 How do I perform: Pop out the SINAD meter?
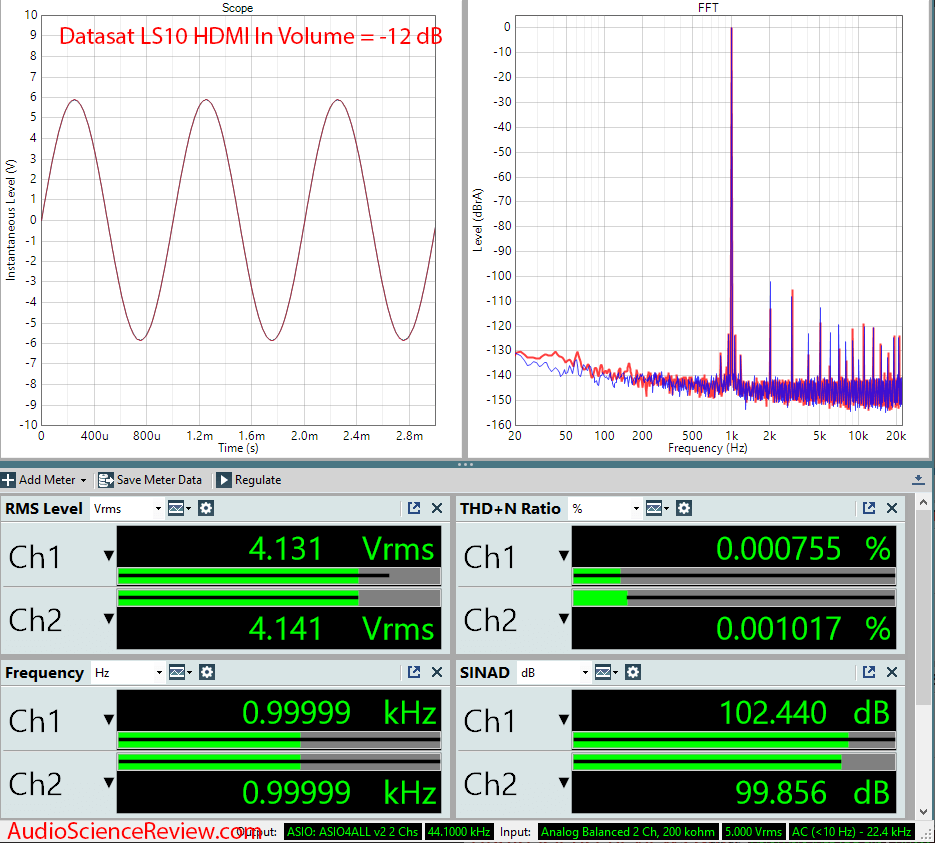(x=869, y=672)
